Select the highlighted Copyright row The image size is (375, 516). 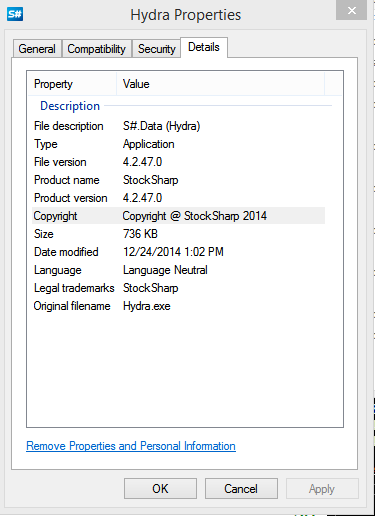click(x=178, y=216)
